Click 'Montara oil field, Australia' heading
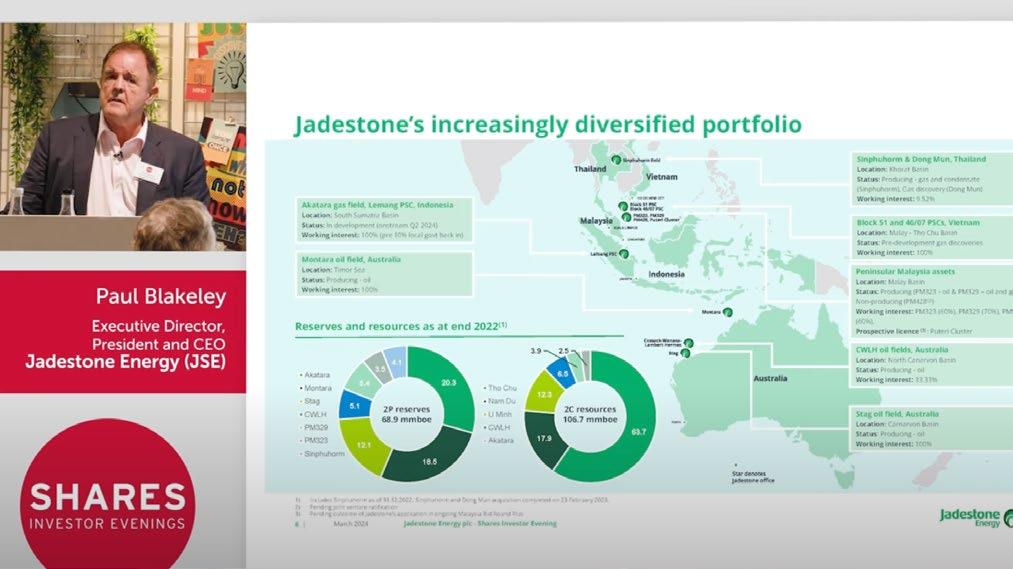Screen dimensions: 1013x569 [x=351, y=259]
